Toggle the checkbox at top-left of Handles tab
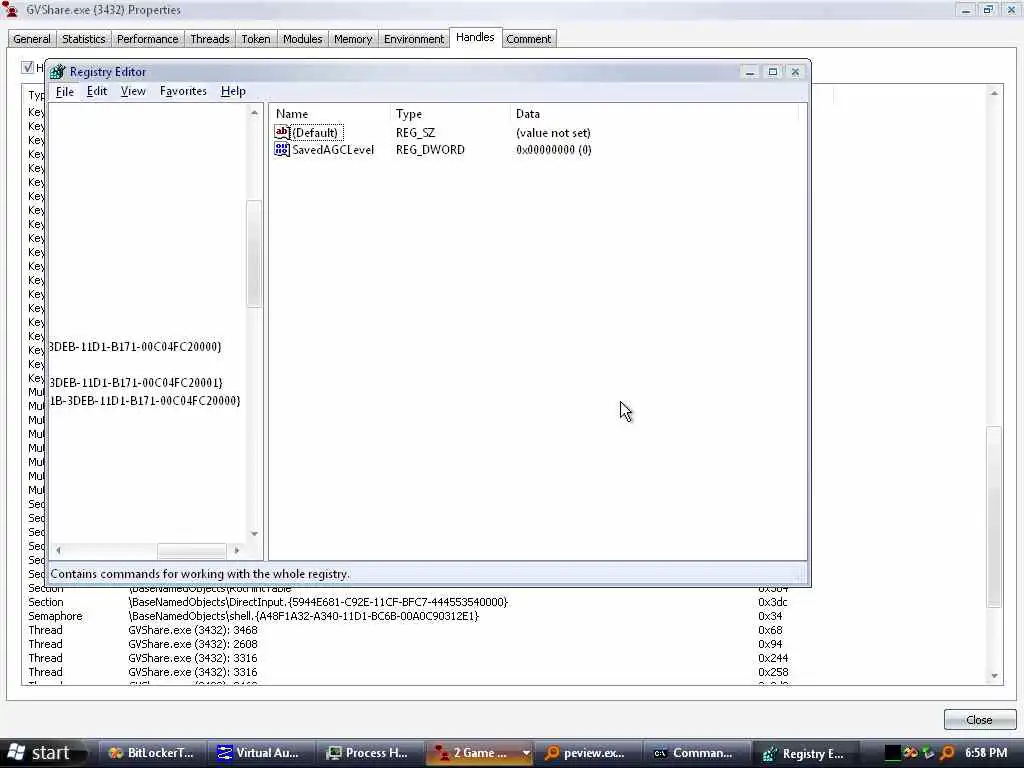The width and height of the screenshot is (1024, 768). pos(27,67)
